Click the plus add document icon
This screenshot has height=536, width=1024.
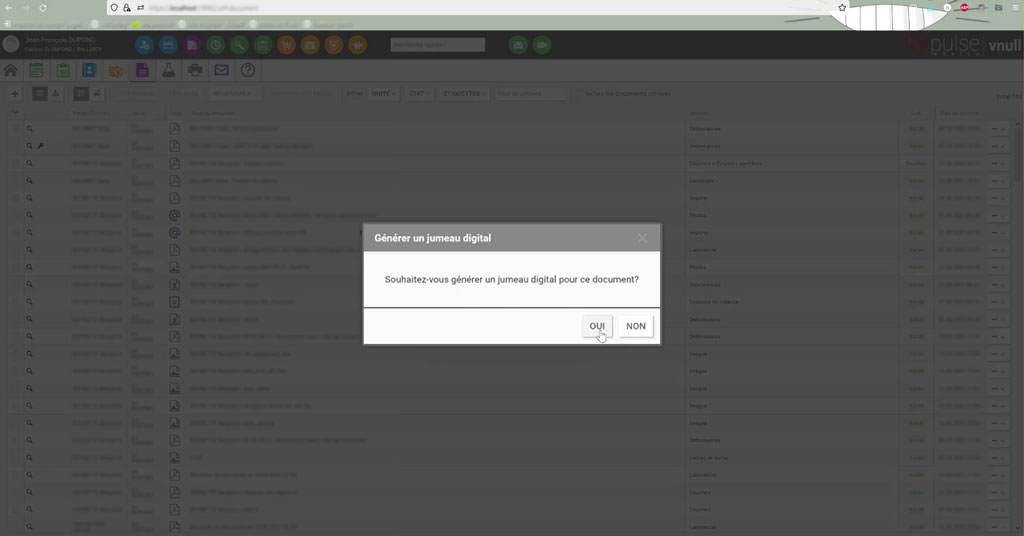point(14,94)
